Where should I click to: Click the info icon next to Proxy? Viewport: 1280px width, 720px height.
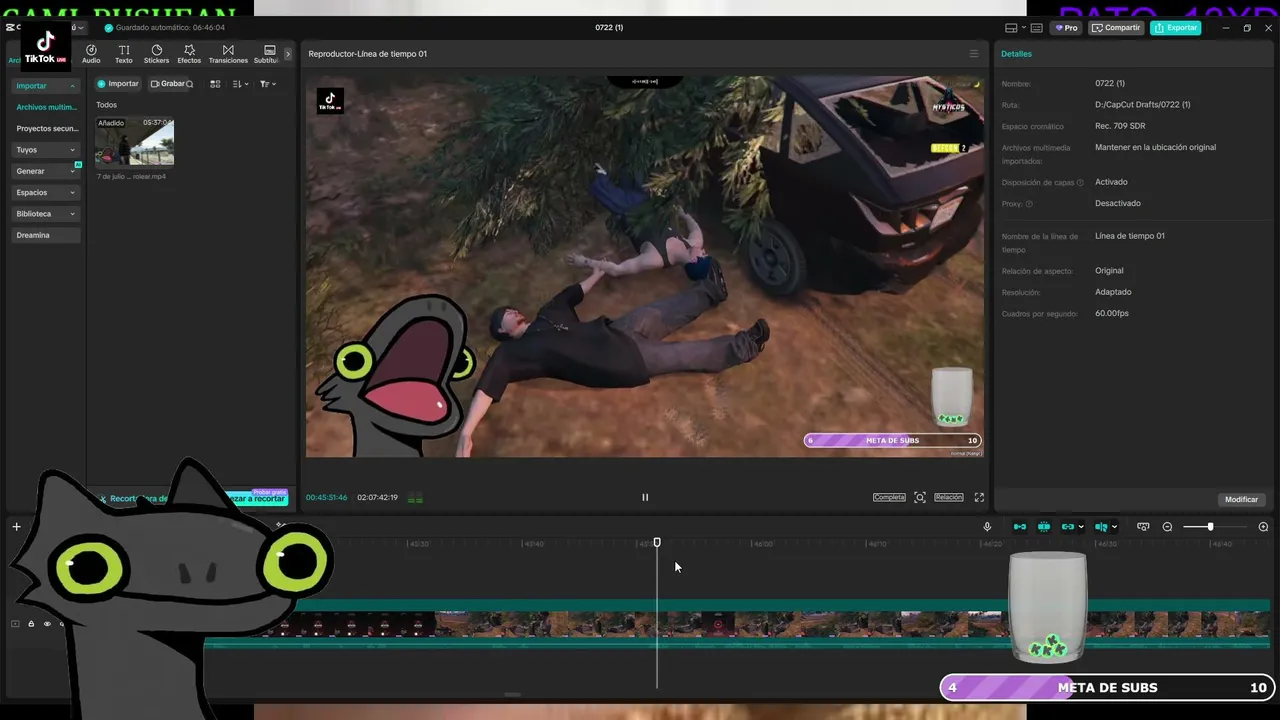[x=1029, y=204]
